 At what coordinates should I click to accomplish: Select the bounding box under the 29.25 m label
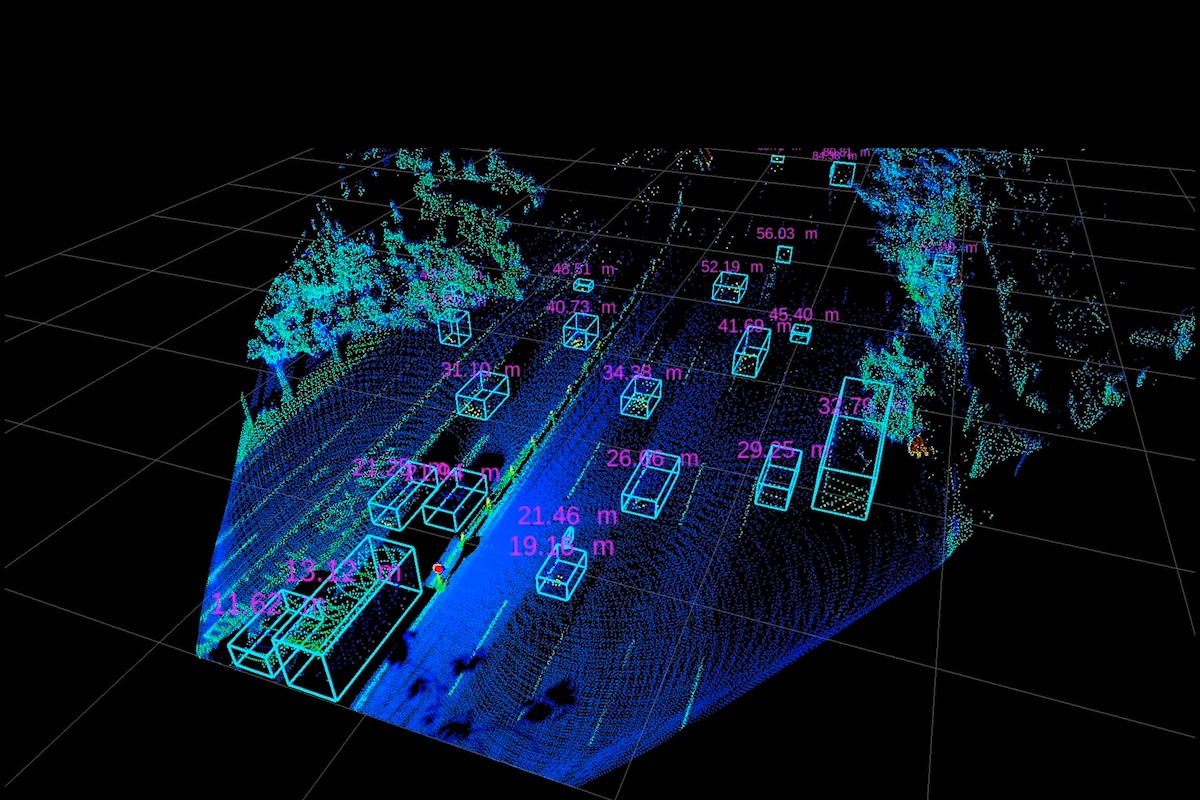[x=779, y=479]
